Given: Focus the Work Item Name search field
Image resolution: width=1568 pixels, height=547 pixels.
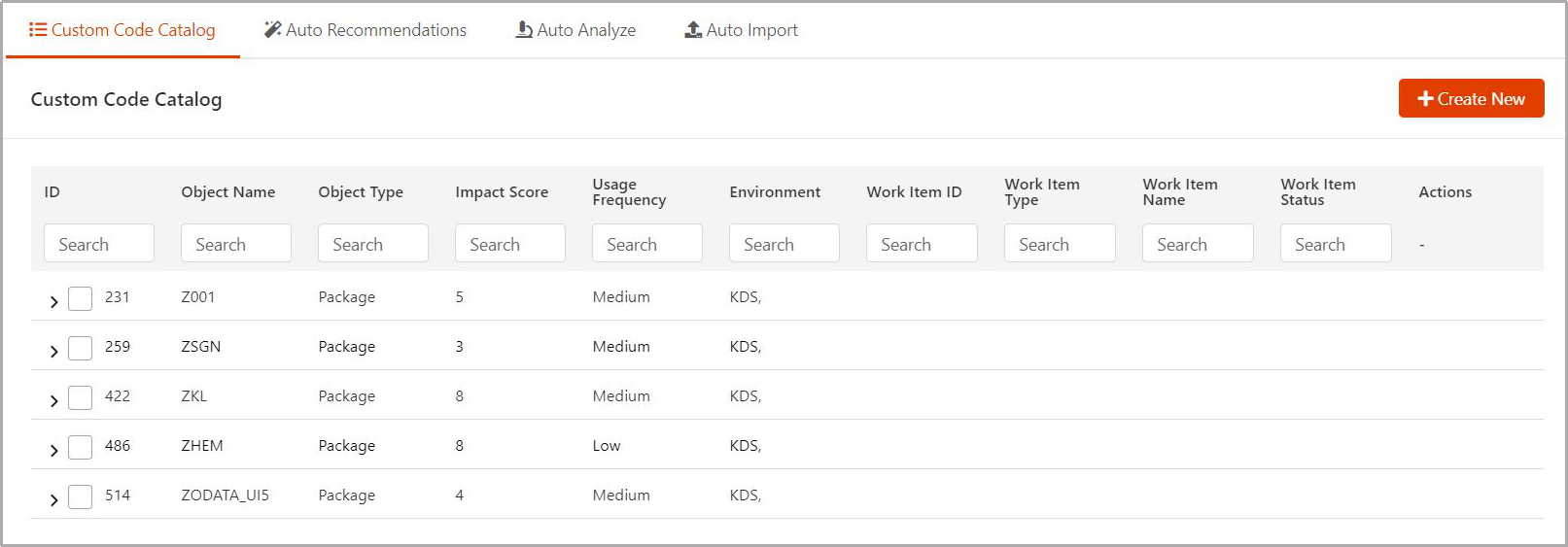Looking at the screenshot, I should point(1198,243).
